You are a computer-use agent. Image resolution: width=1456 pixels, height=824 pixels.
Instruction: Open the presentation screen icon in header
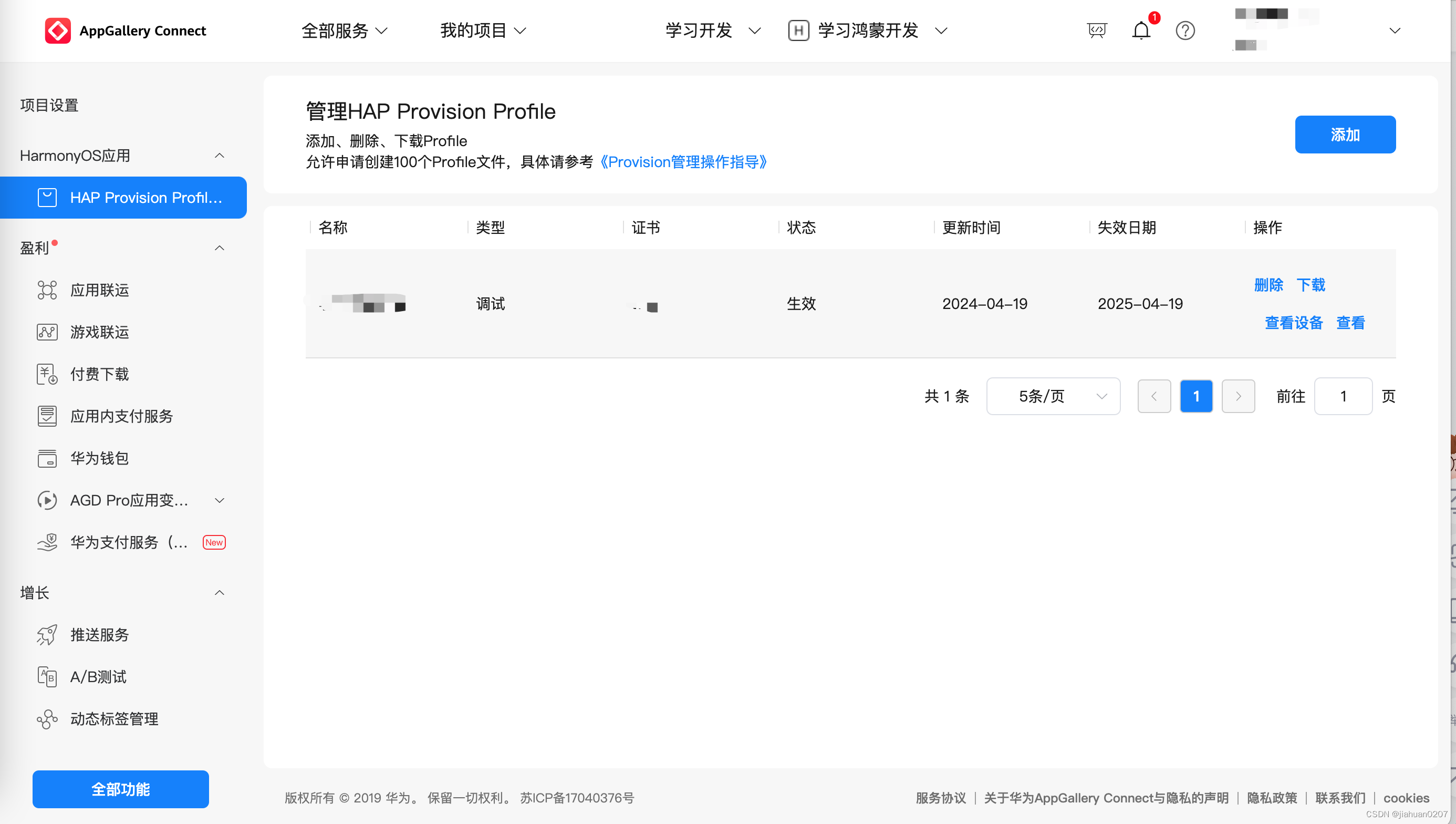(1096, 30)
